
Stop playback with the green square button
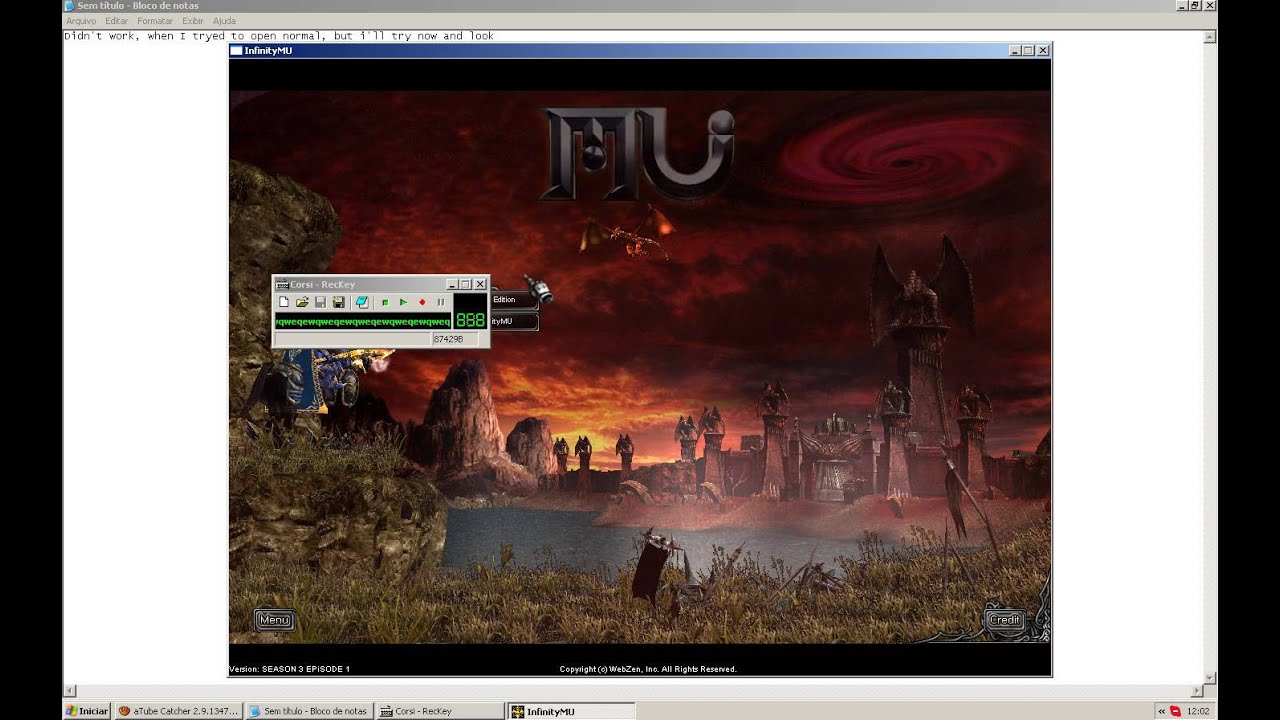[385, 302]
